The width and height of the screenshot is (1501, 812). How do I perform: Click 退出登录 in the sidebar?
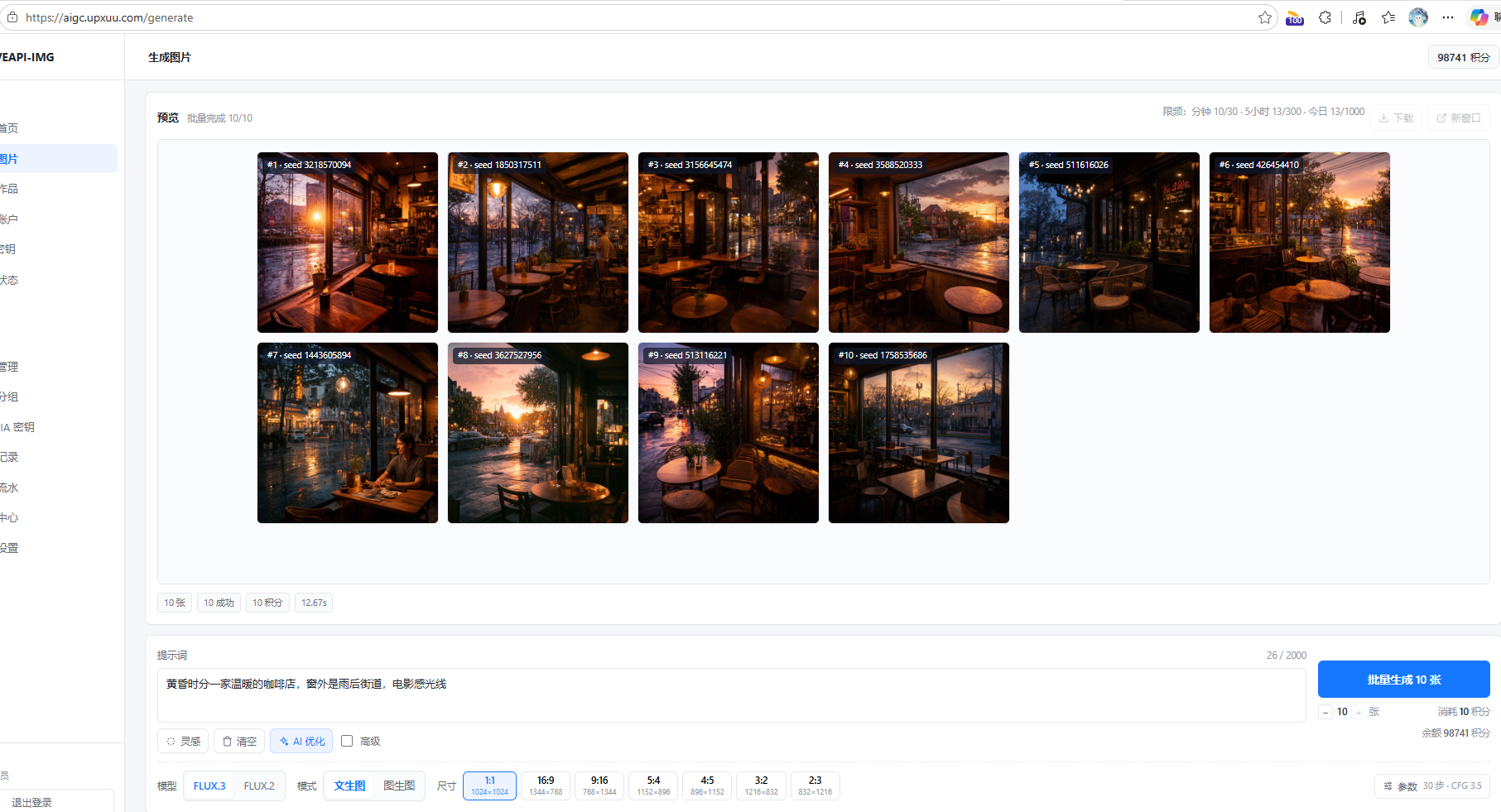click(55, 802)
